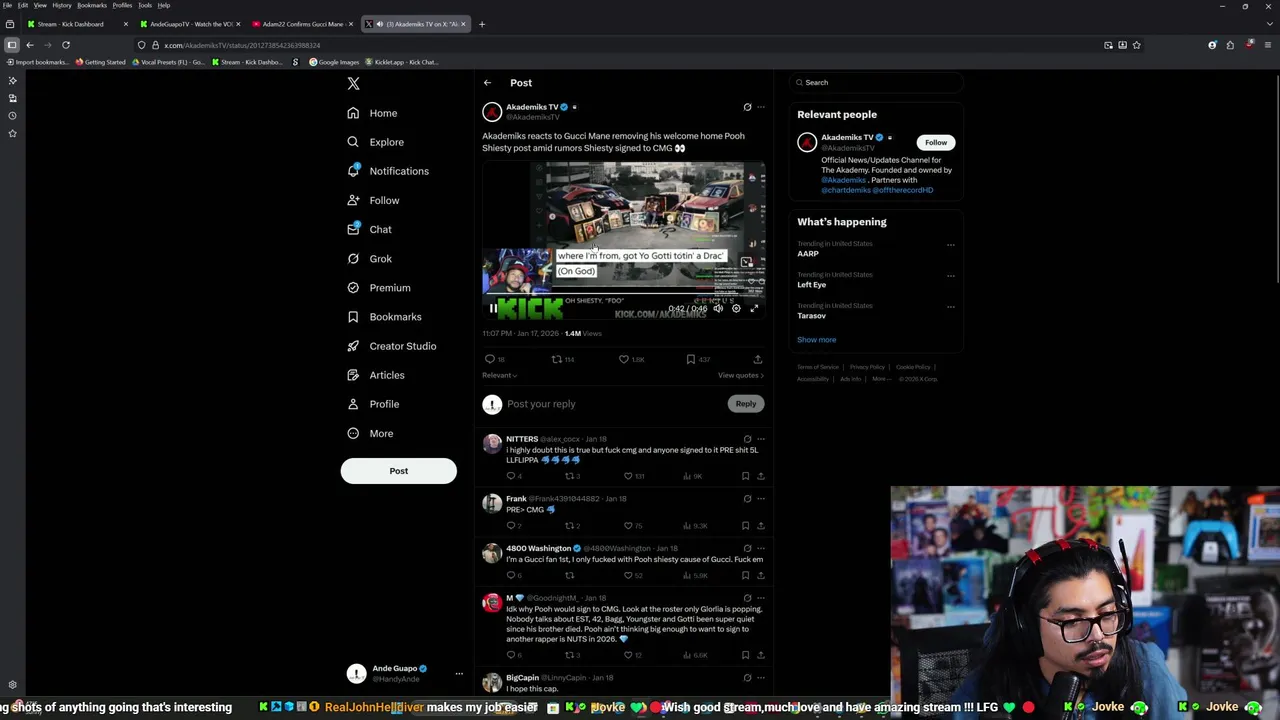Click the X search box
This screenshot has width=1280, height=720.
[x=876, y=83]
